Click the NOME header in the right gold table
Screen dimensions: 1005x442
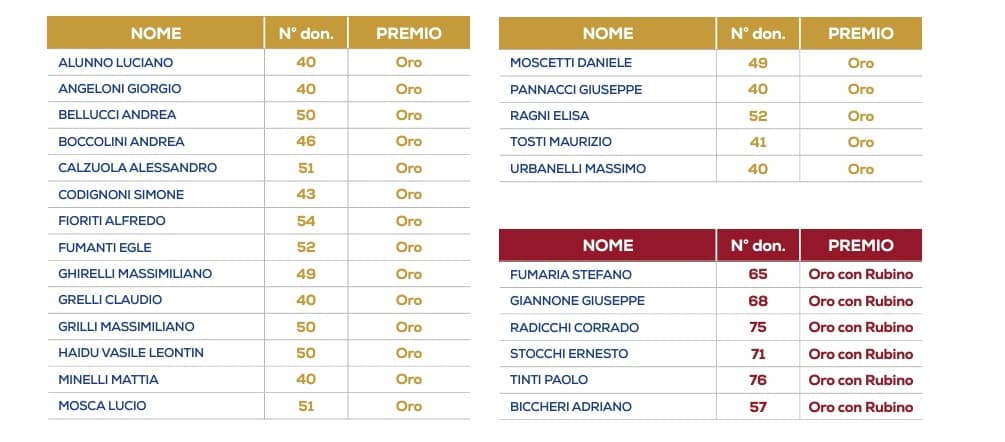(608, 33)
